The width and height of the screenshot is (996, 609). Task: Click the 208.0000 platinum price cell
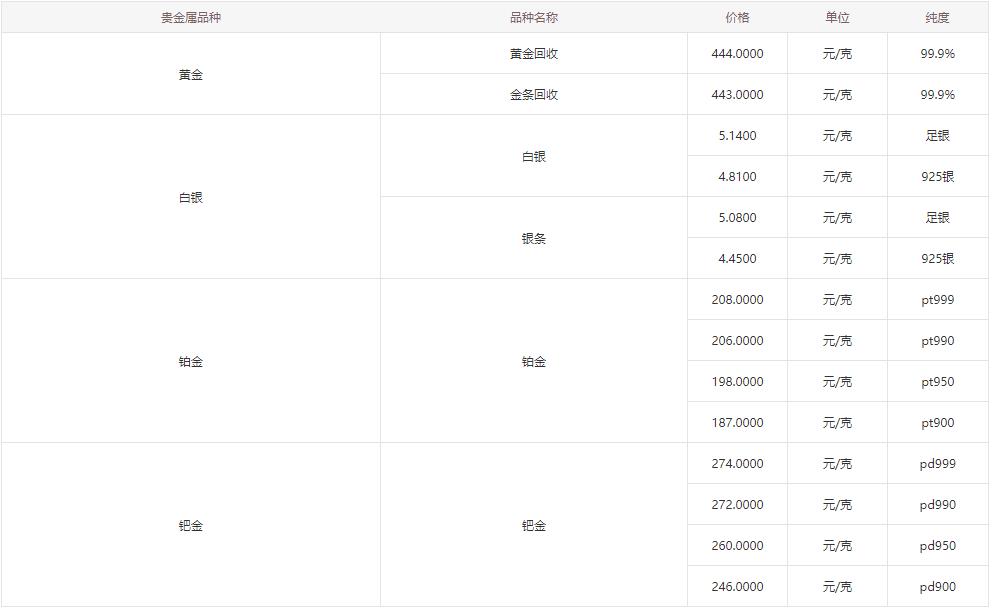tap(737, 300)
